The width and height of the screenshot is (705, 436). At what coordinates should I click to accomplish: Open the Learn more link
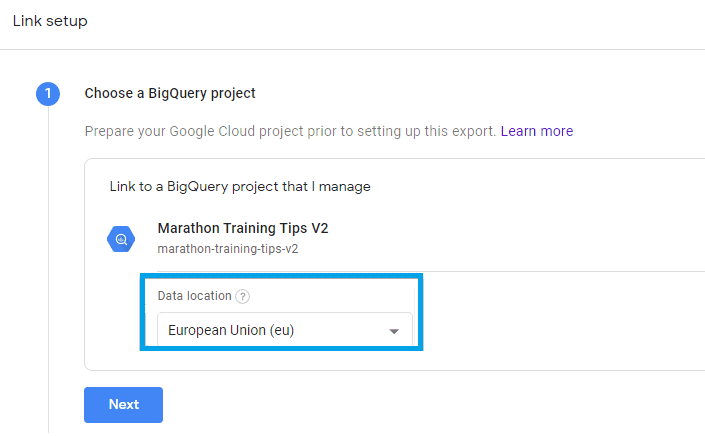537,131
